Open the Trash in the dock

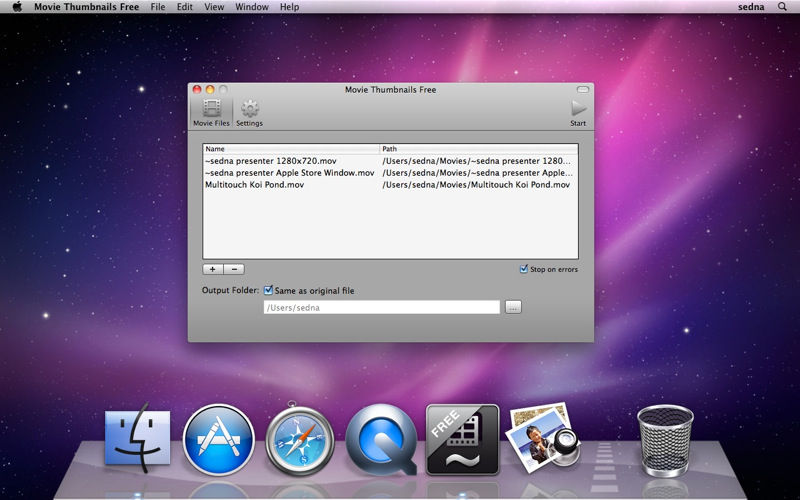[665, 439]
